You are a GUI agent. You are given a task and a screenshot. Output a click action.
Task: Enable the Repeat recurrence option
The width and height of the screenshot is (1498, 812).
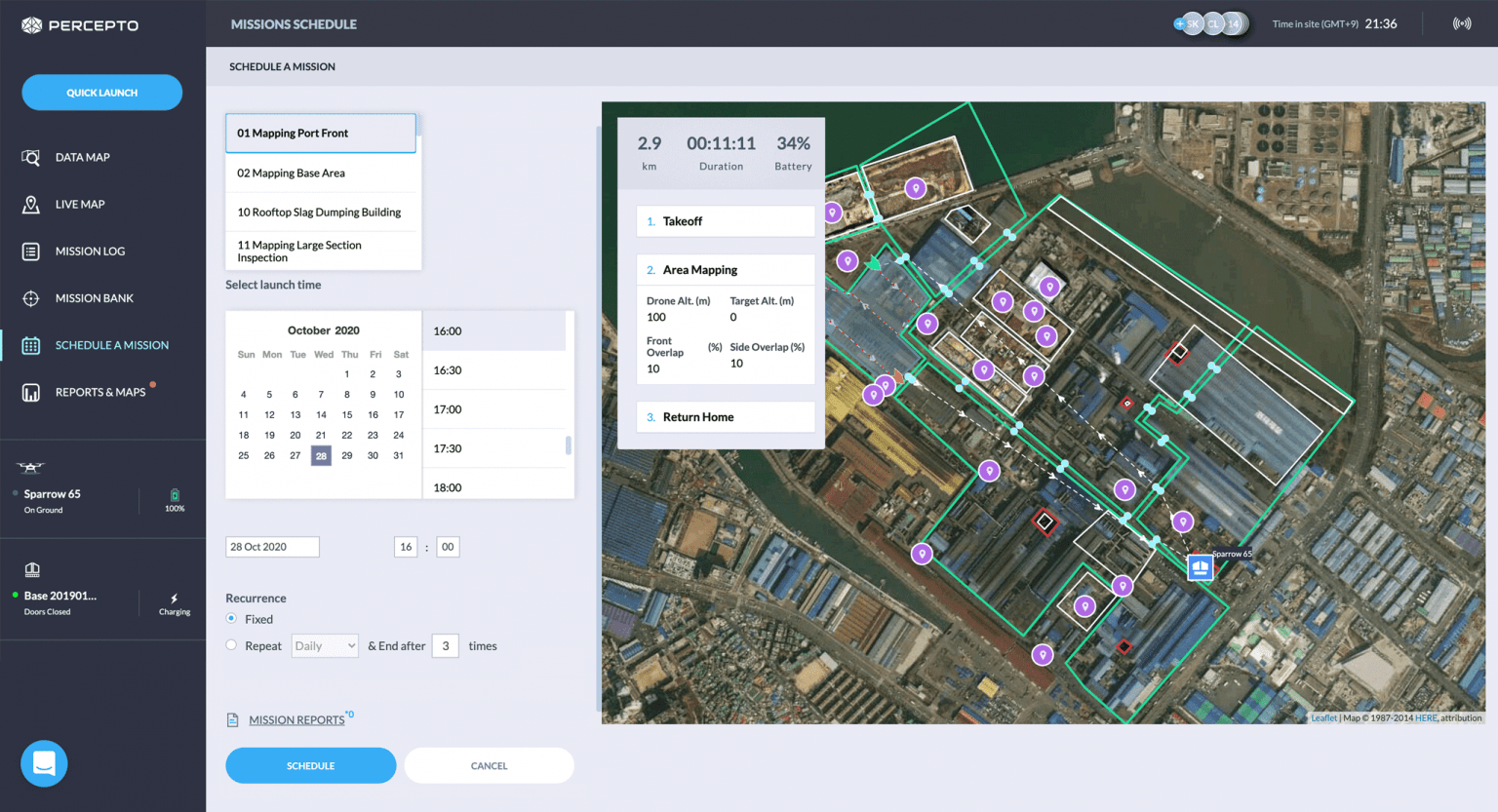pyautogui.click(x=231, y=645)
